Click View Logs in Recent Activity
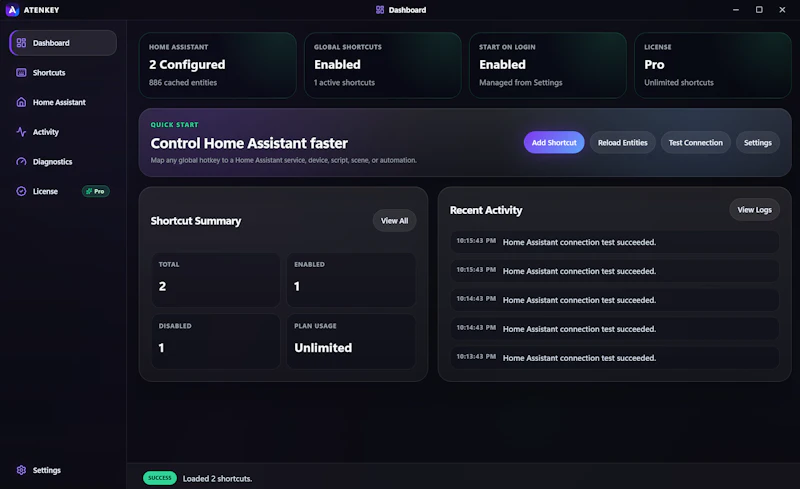This screenshot has height=489, width=800. [x=754, y=210]
